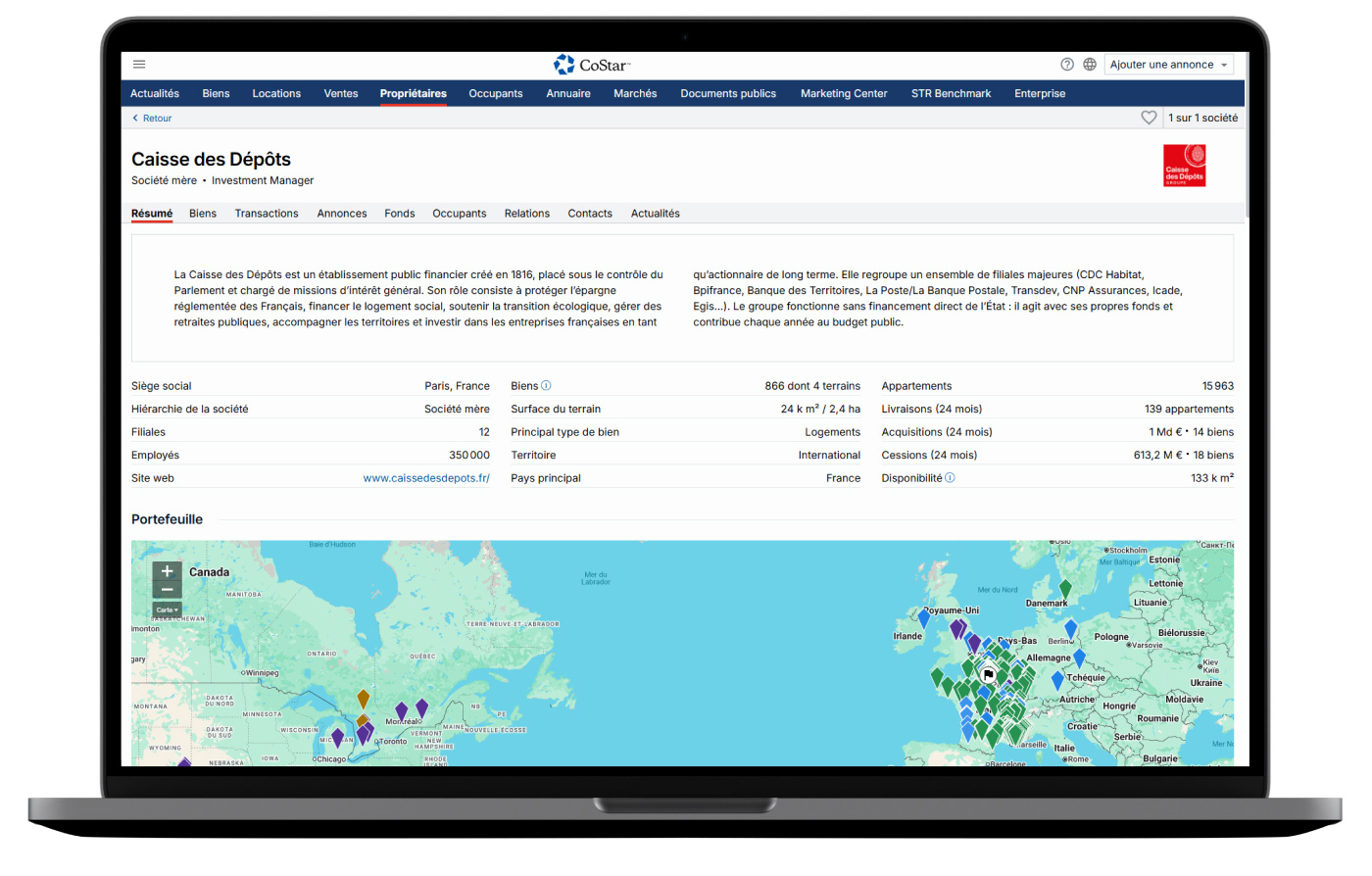Zoom out on the portfolio map

click(x=167, y=590)
